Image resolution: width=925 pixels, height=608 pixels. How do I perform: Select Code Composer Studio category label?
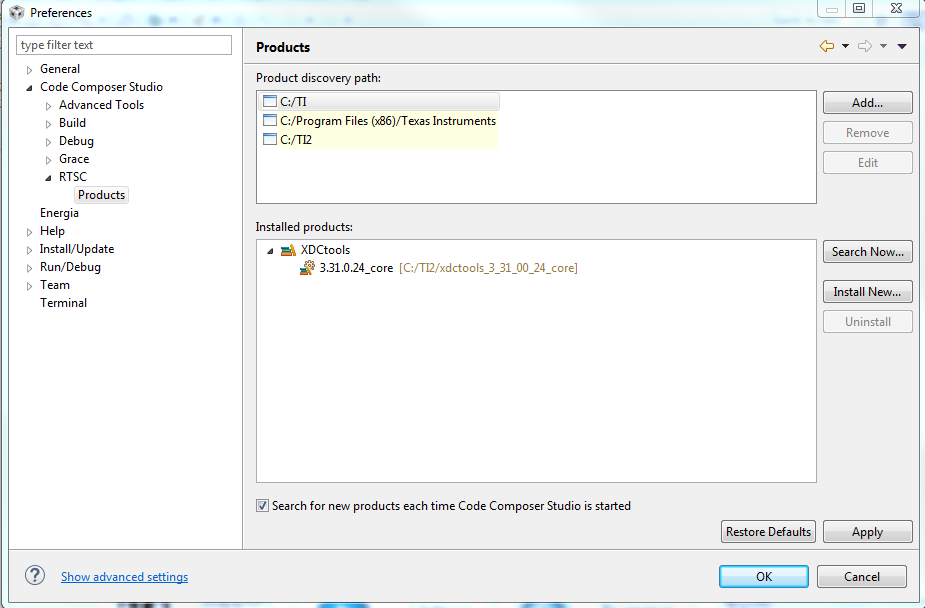pyautogui.click(x=101, y=87)
